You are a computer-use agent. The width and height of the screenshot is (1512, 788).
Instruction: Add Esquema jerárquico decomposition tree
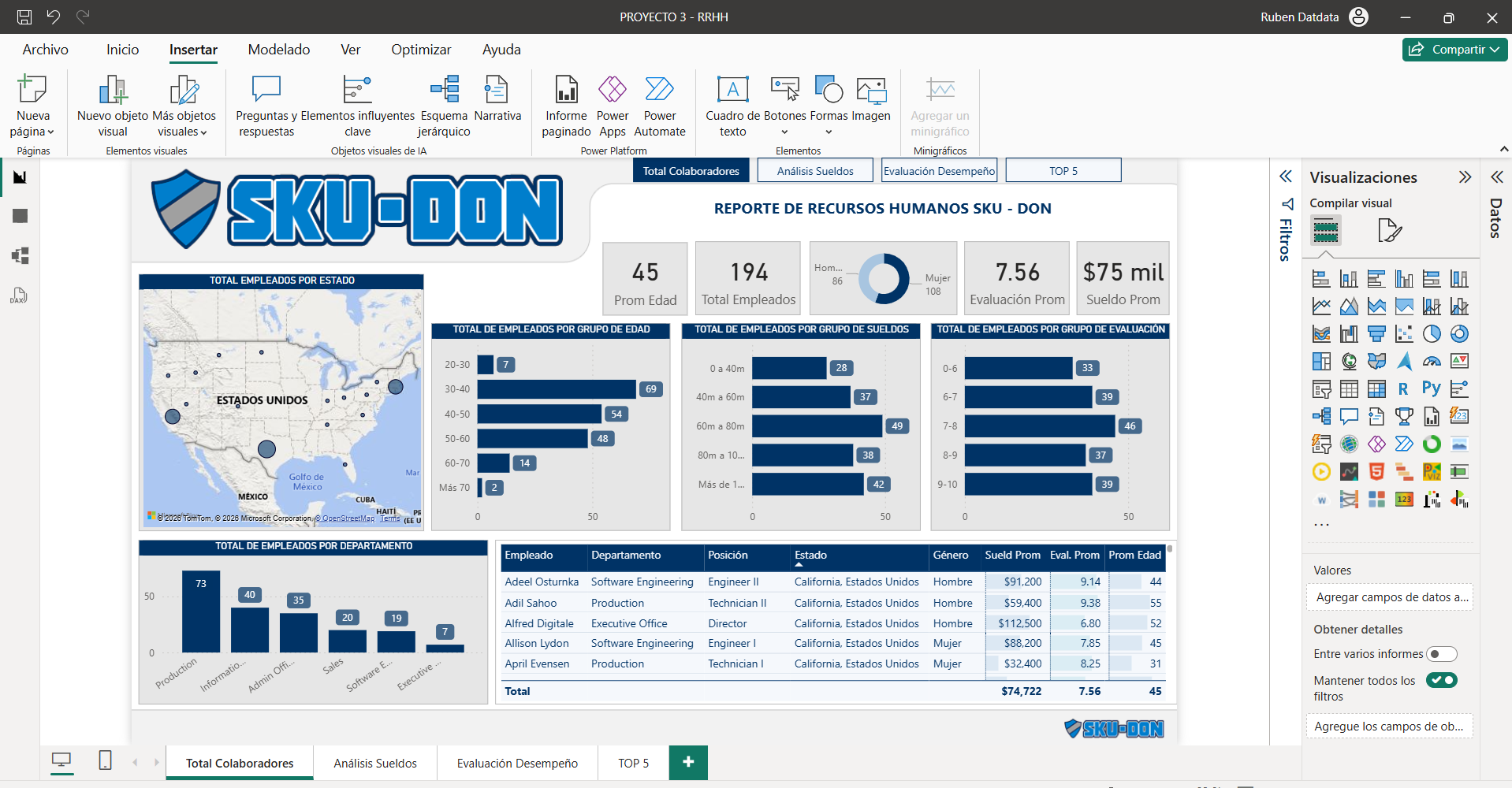pos(444,106)
